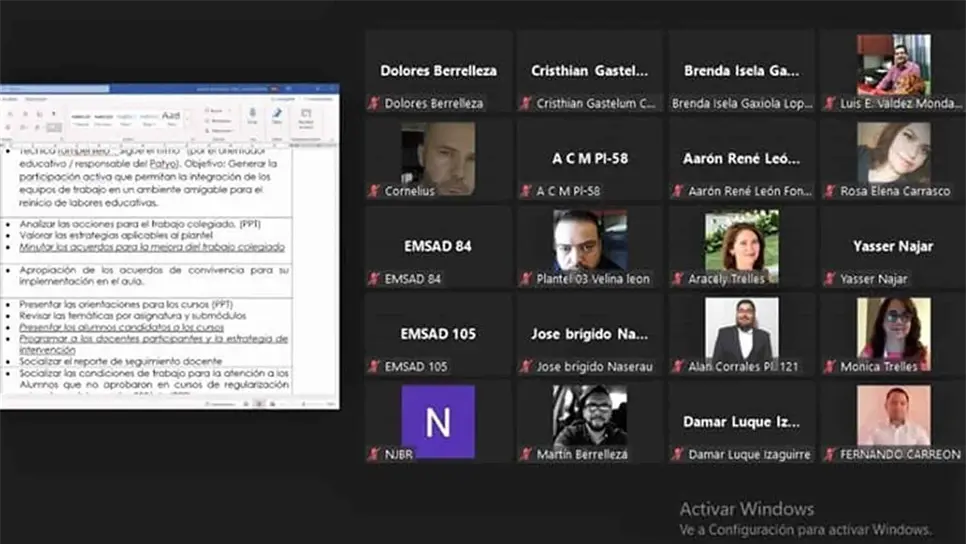Open the Editor tool in Word ribbon
The width and height of the screenshot is (966, 544).
click(x=277, y=117)
